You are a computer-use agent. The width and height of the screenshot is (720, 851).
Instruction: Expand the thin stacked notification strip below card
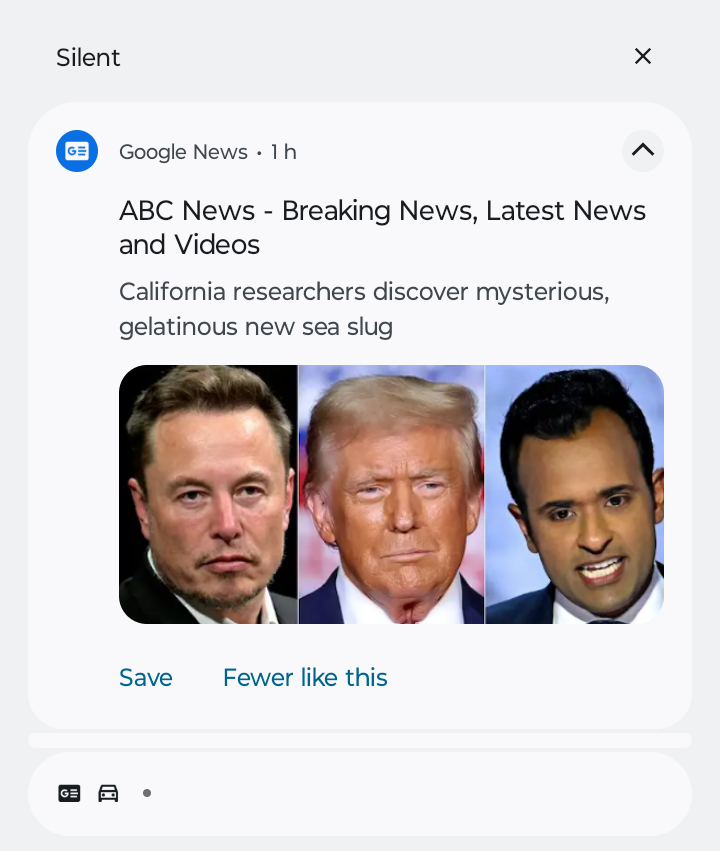[360, 740]
